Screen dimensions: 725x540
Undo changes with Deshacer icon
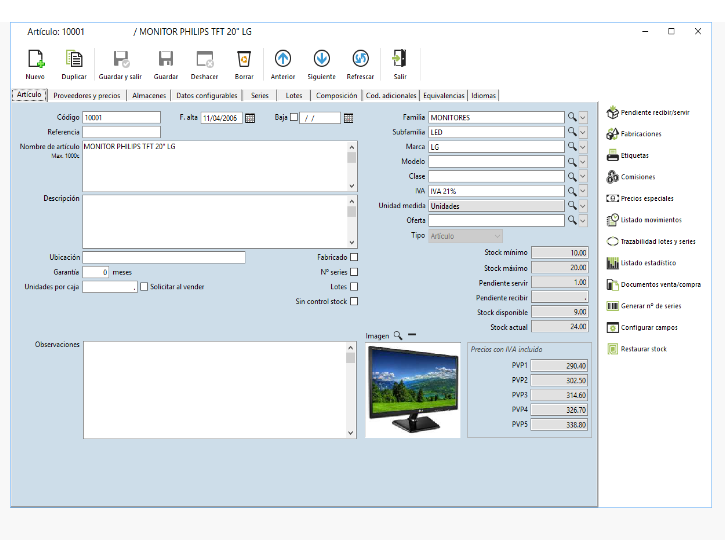click(x=205, y=59)
